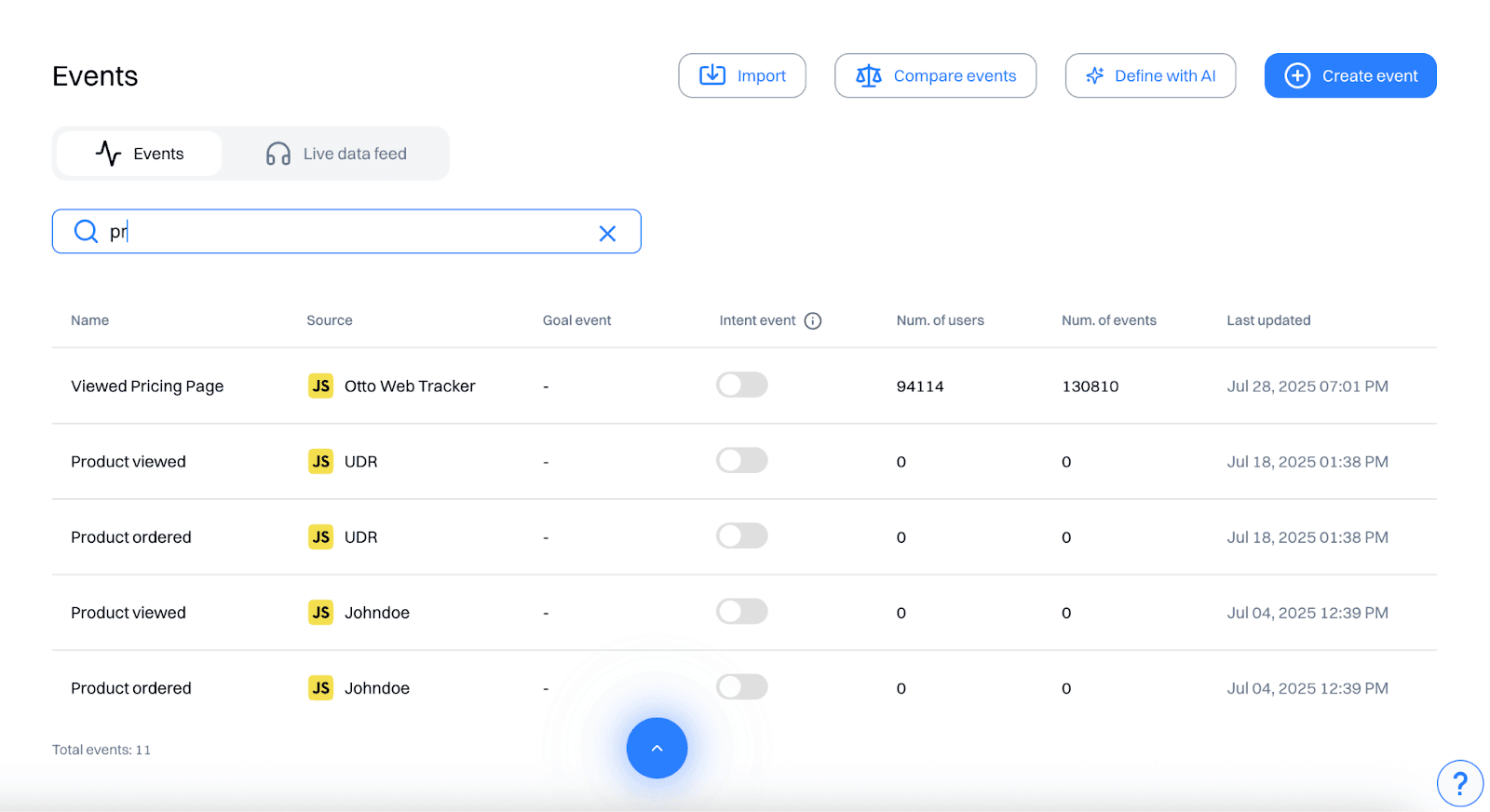Click the help question mark icon
This screenshot has width=1490, height=812.
1459,783
